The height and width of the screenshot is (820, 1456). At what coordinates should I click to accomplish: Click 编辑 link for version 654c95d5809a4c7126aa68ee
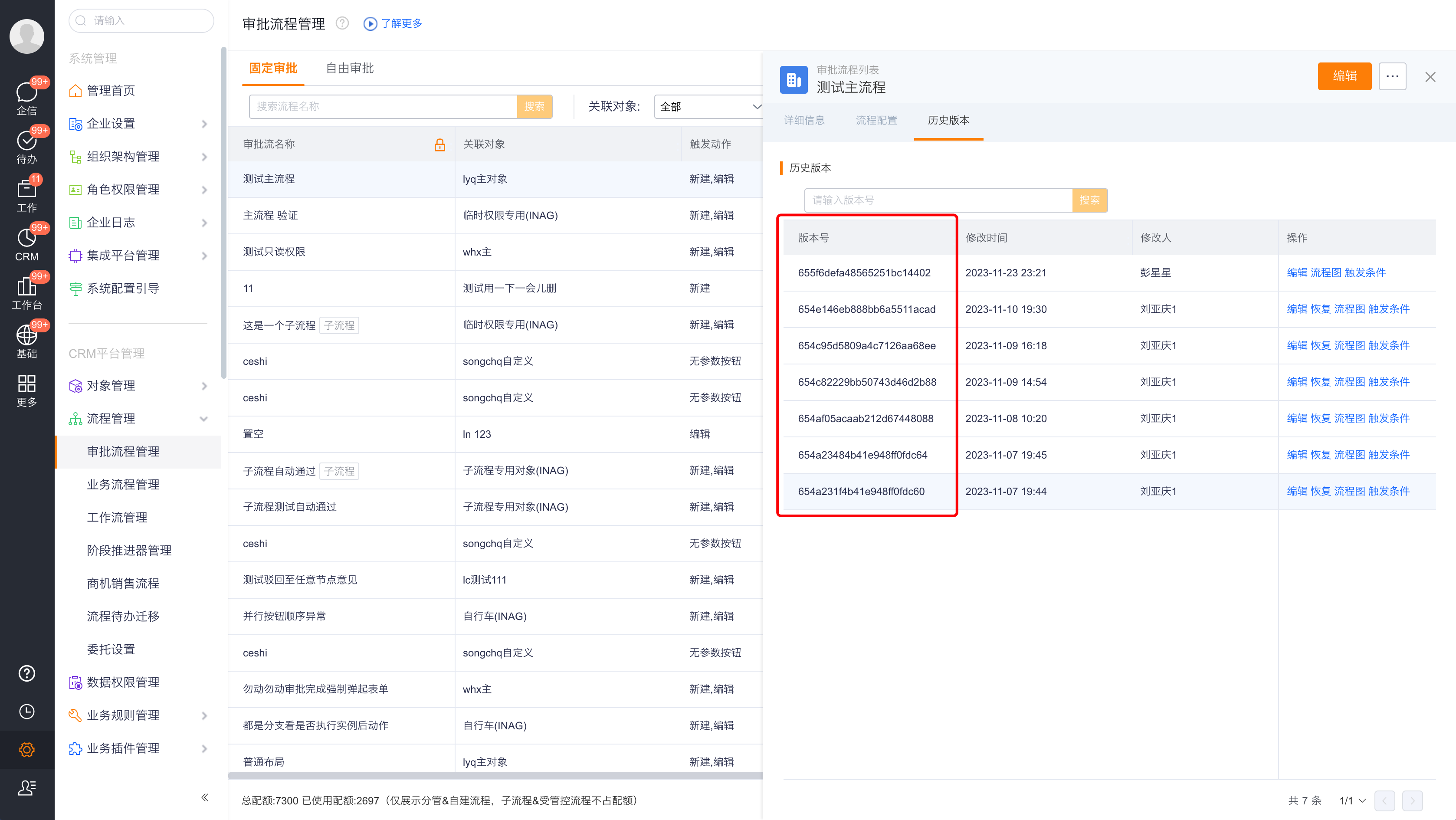click(1297, 345)
